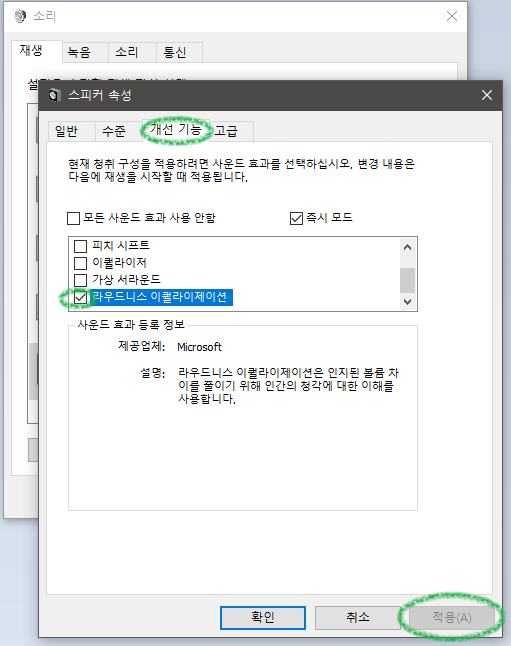Image resolution: width=511 pixels, height=646 pixels.
Task: Click the speaker icon in 스피커 속성 title bar
Action: [54, 95]
